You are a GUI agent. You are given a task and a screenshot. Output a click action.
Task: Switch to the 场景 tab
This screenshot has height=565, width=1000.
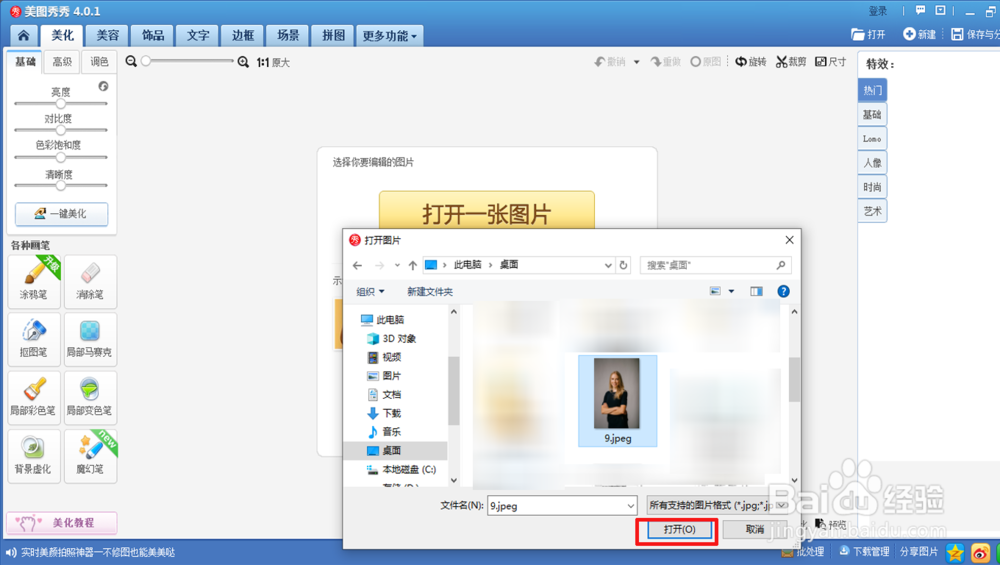pyautogui.click(x=288, y=36)
